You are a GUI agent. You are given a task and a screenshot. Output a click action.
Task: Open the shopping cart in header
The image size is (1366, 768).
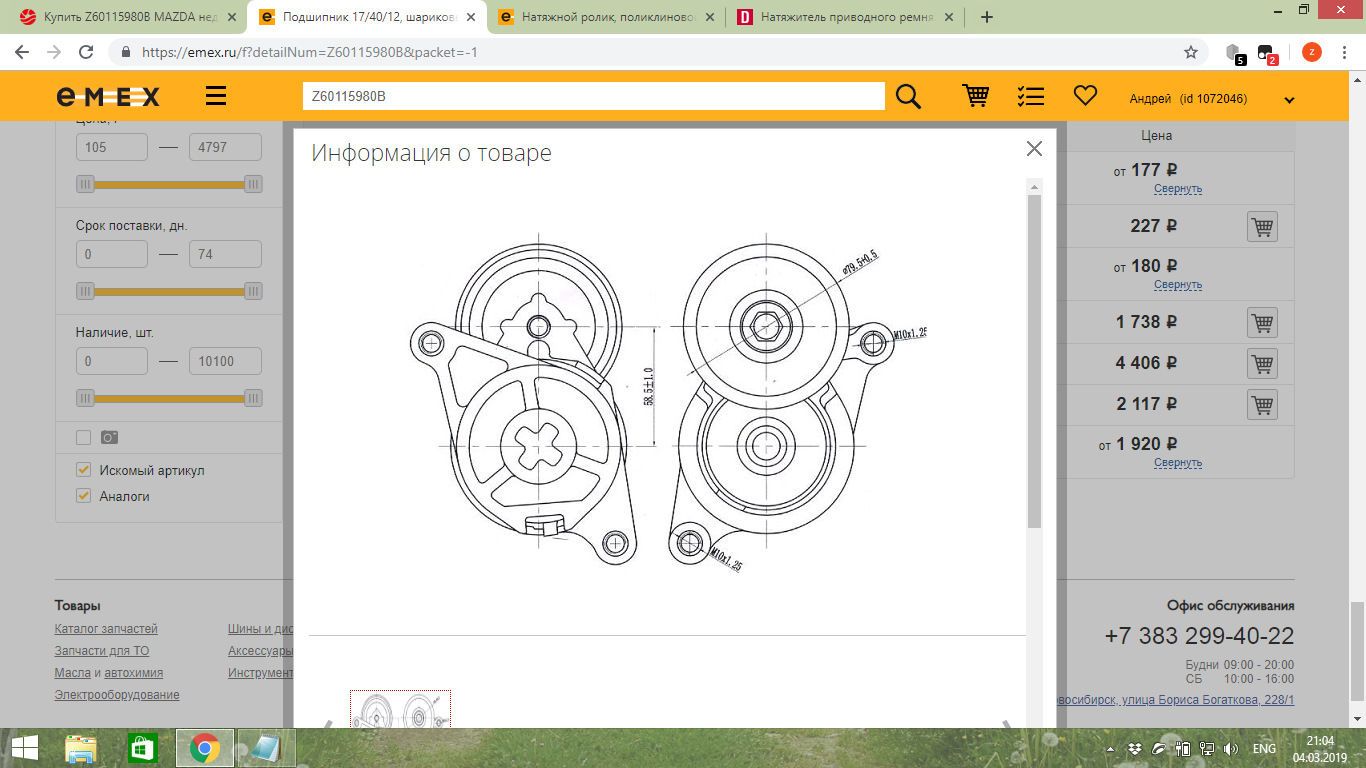click(x=975, y=96)
